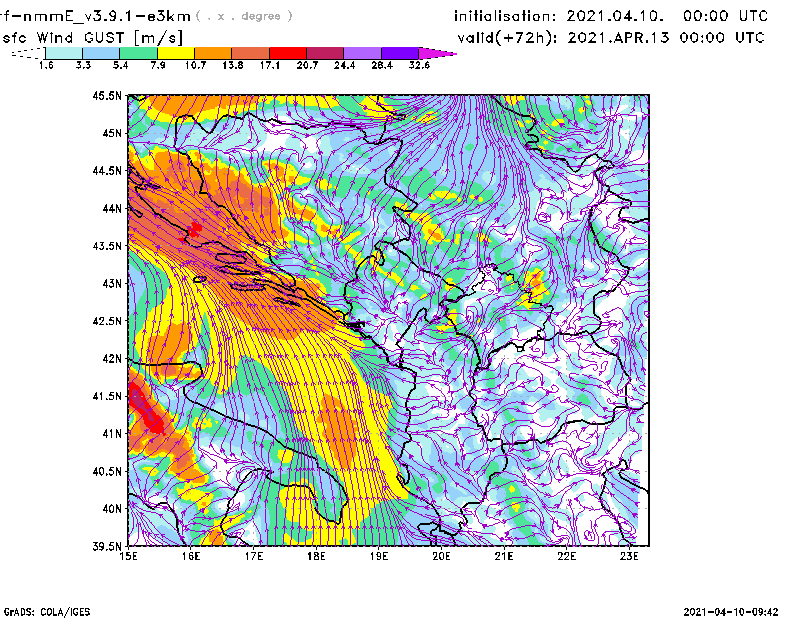Click the '2021-04-10-09:42' timestamp
The width and height of the screenshot is (800, 618).
click(731, 612)
